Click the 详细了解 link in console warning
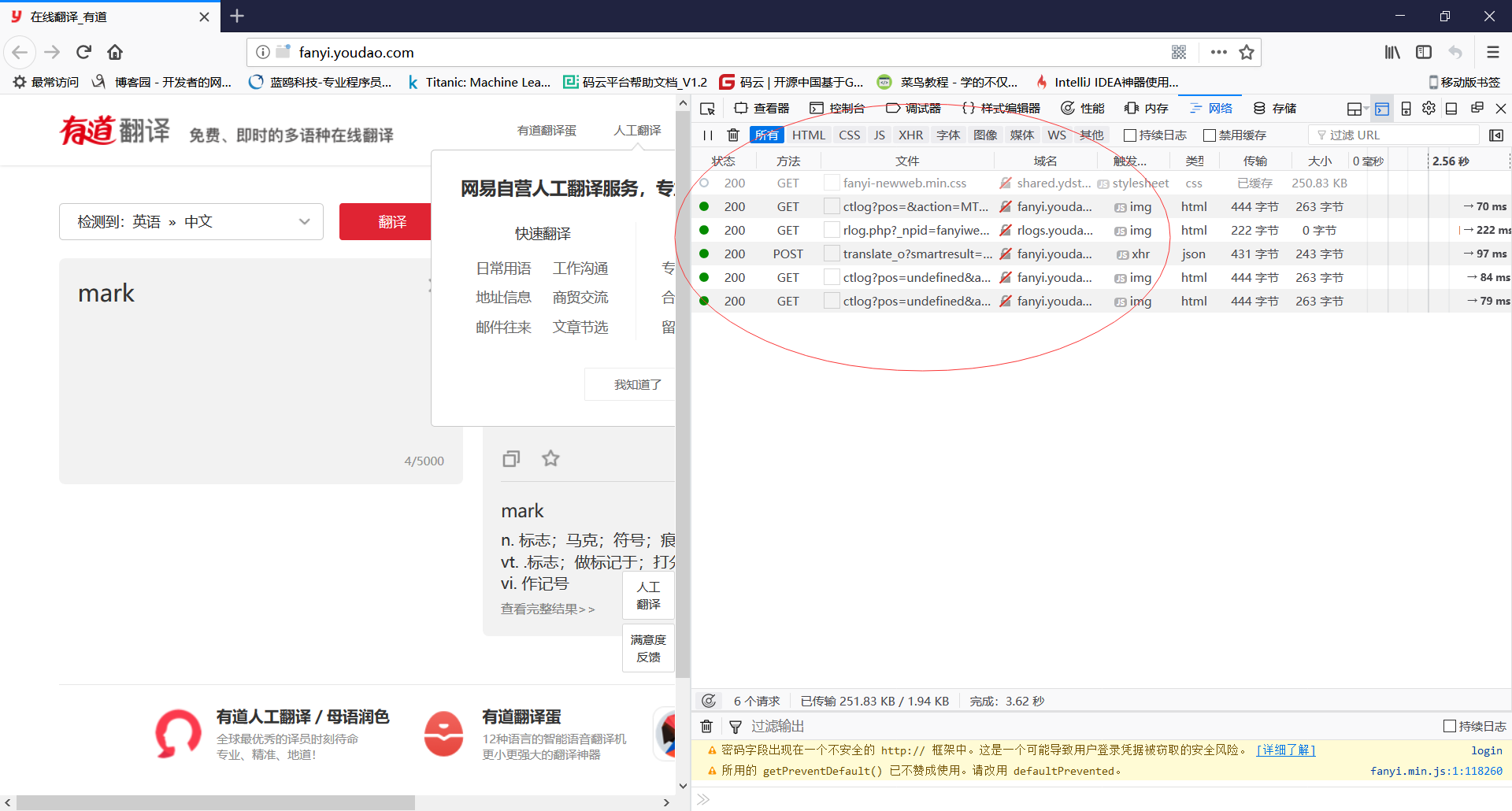 click(1286, 750)
